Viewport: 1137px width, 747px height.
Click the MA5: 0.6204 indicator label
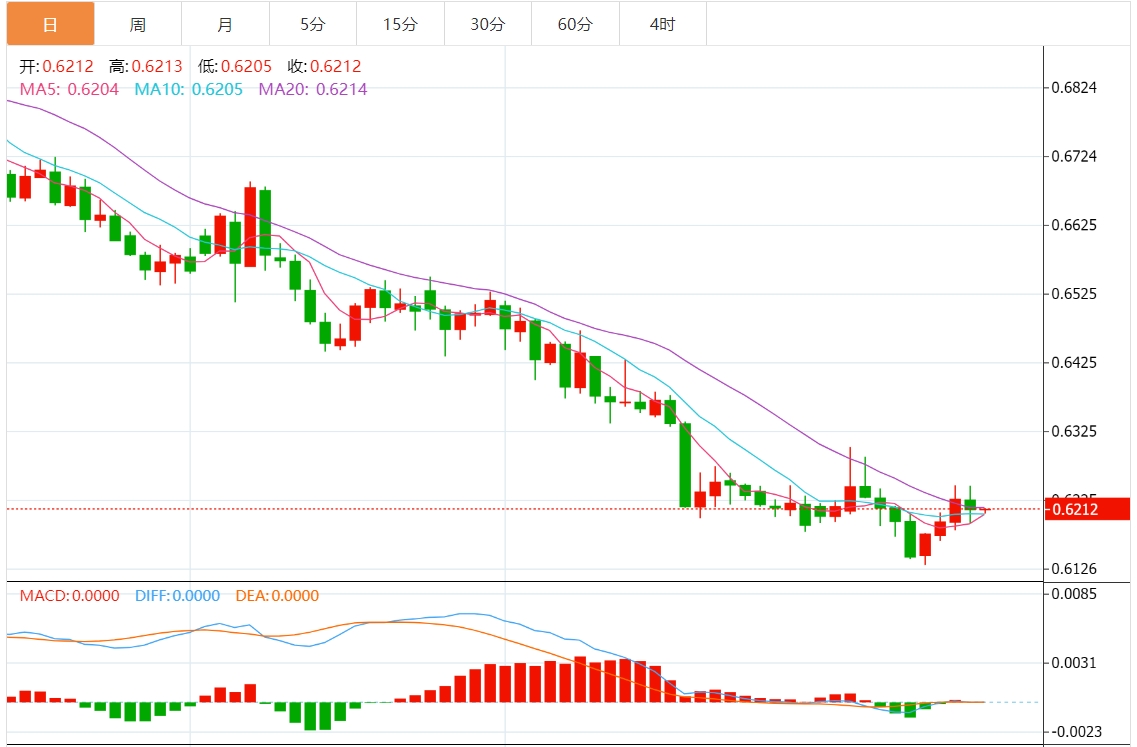coord(69,89)
